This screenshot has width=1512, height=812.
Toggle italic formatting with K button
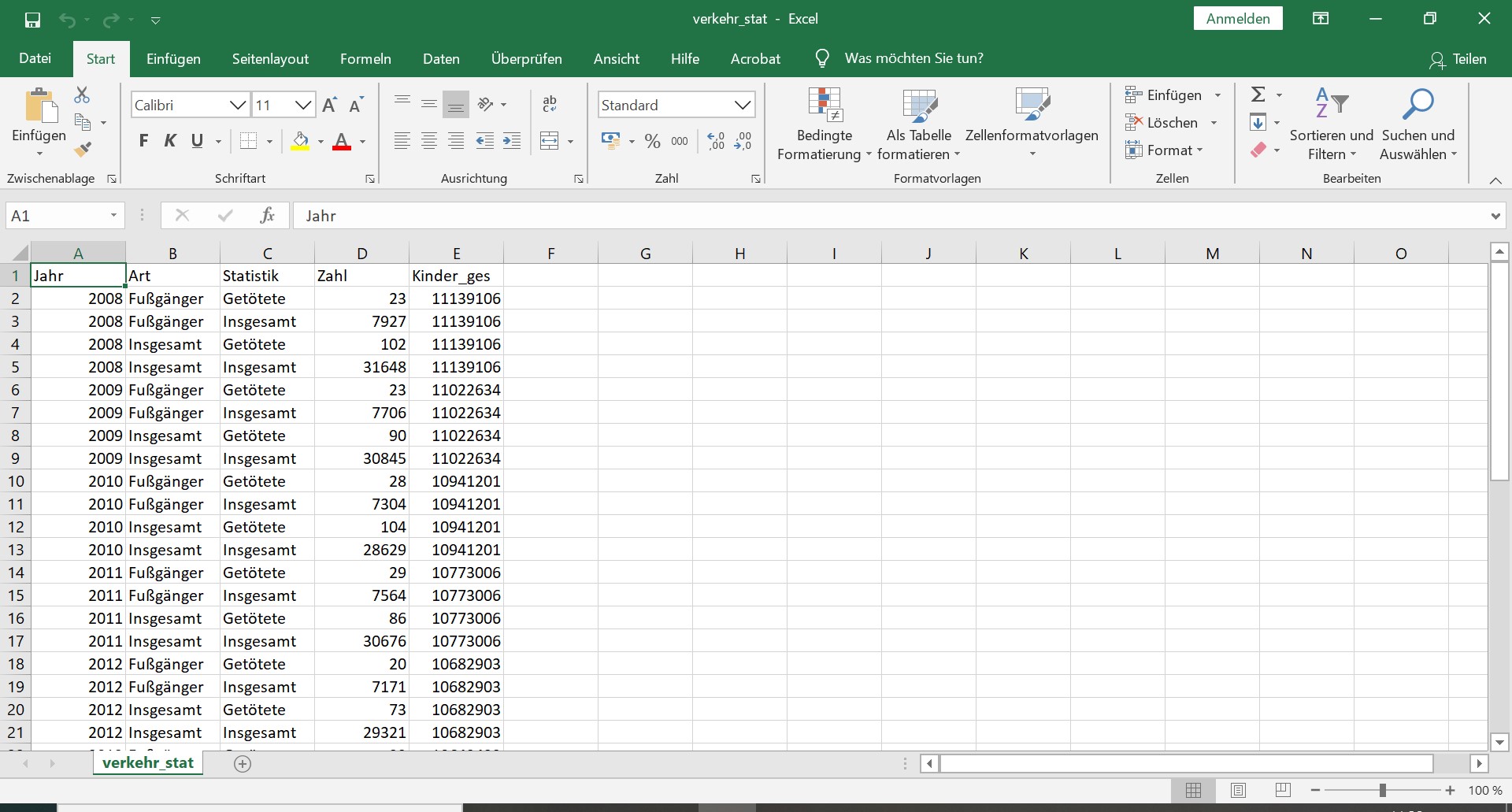(x=170, y=142)
